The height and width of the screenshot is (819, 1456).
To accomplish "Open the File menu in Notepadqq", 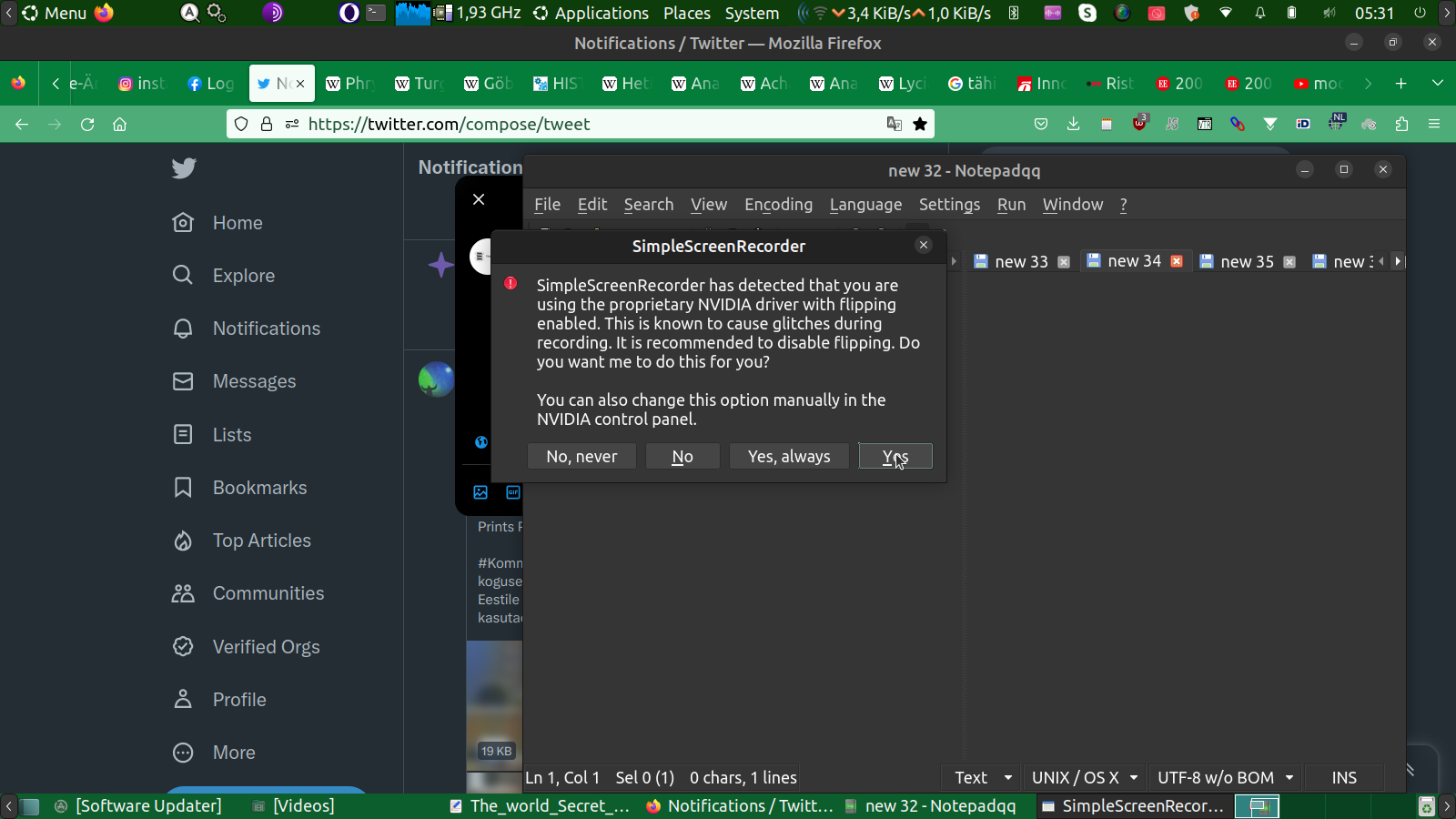I will pos(547,205).
